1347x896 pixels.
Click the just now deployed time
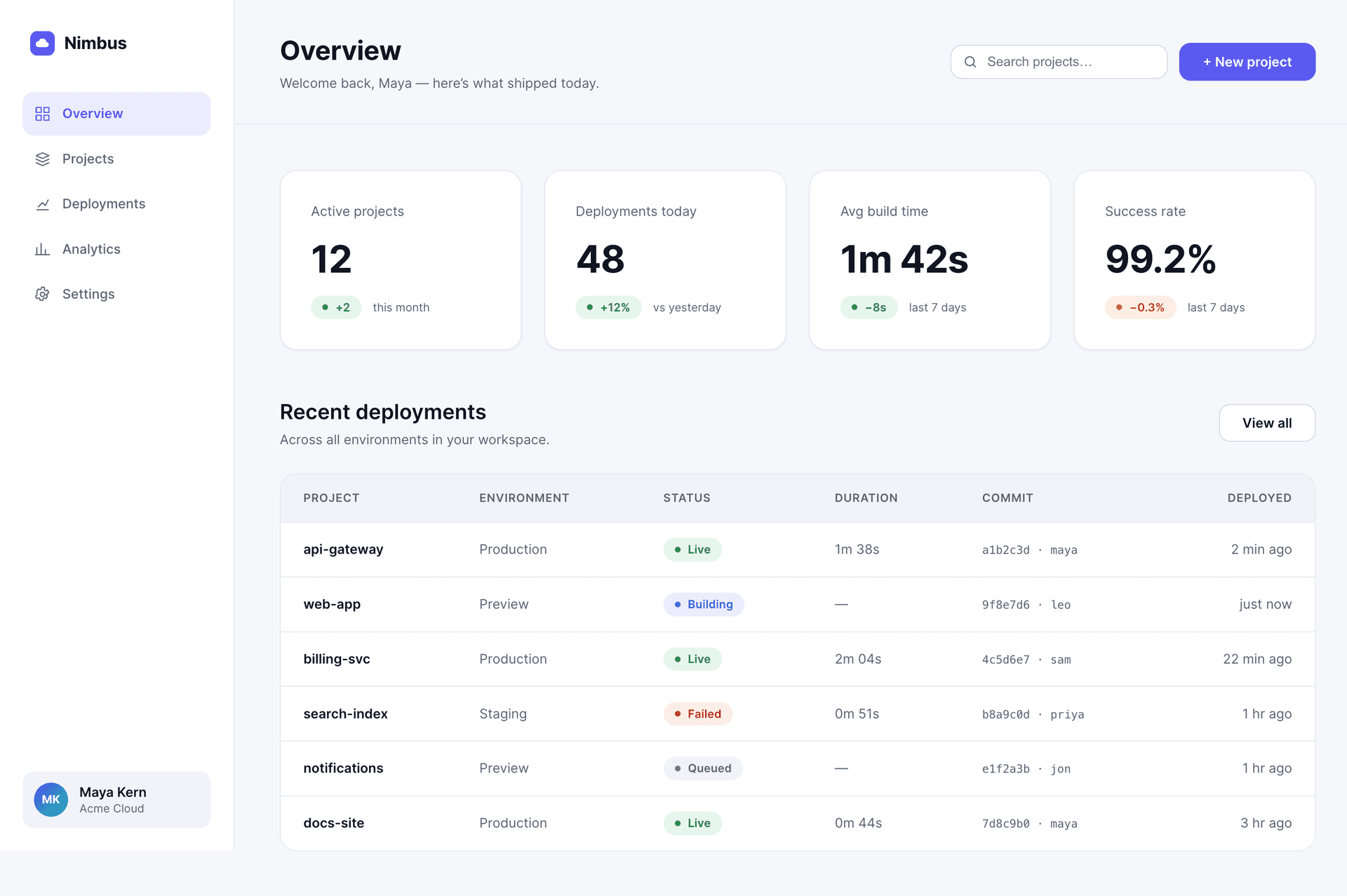tap(1265, 605)
